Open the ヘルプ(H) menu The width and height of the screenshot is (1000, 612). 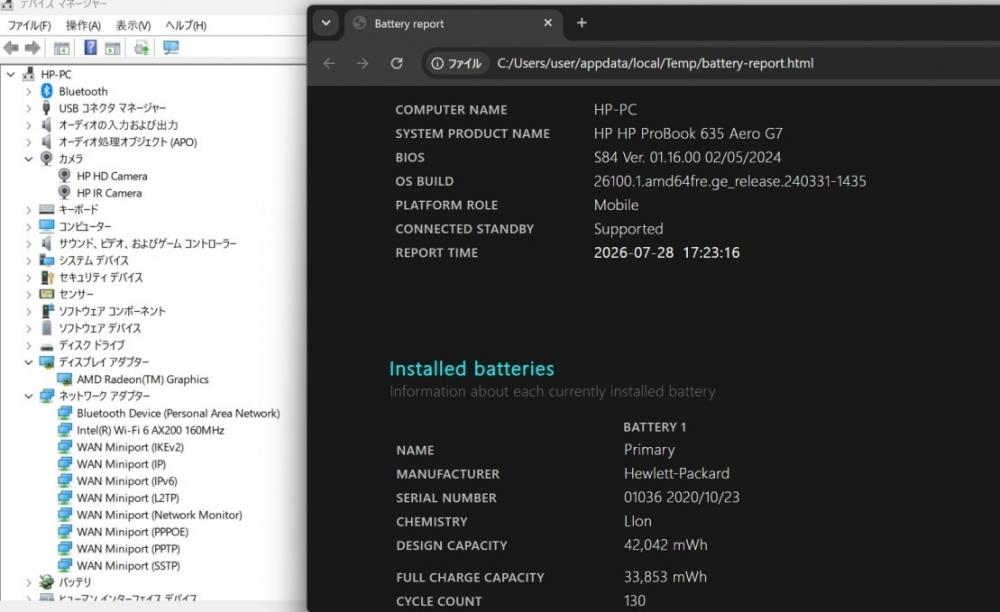[x=186, y=26]
